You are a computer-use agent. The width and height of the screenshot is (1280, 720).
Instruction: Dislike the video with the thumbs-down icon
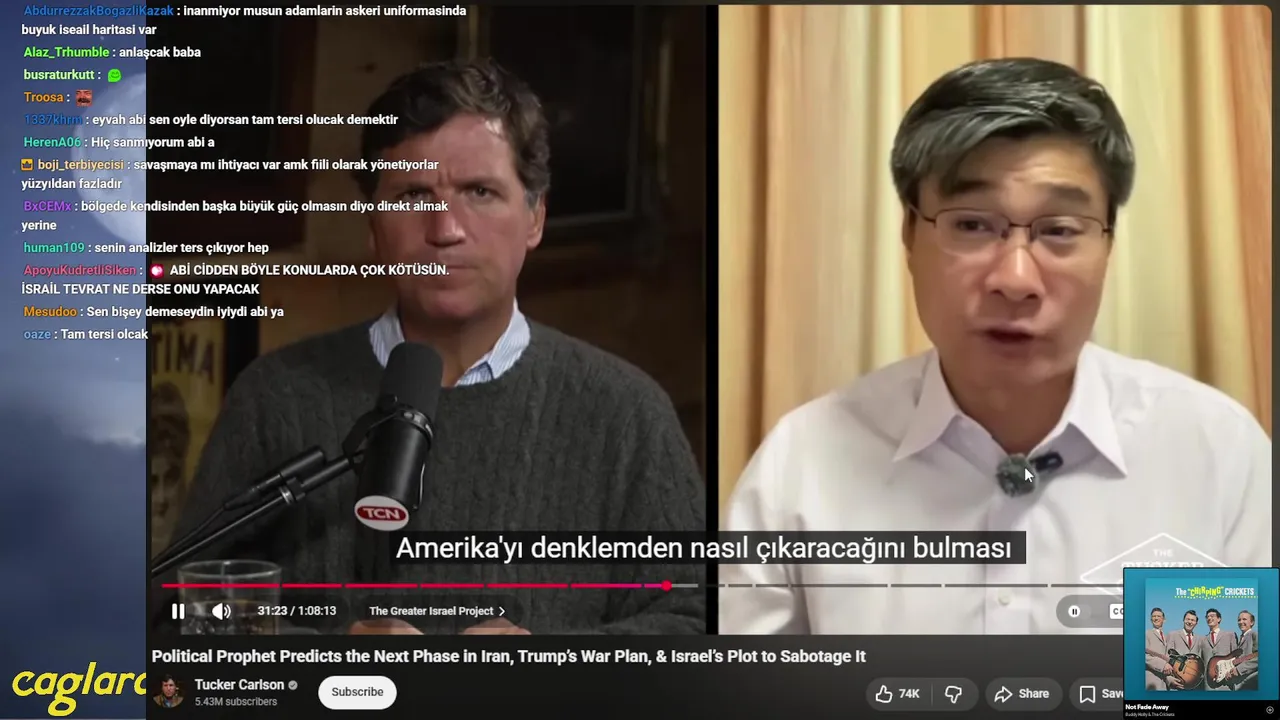(x=953, y=694)
